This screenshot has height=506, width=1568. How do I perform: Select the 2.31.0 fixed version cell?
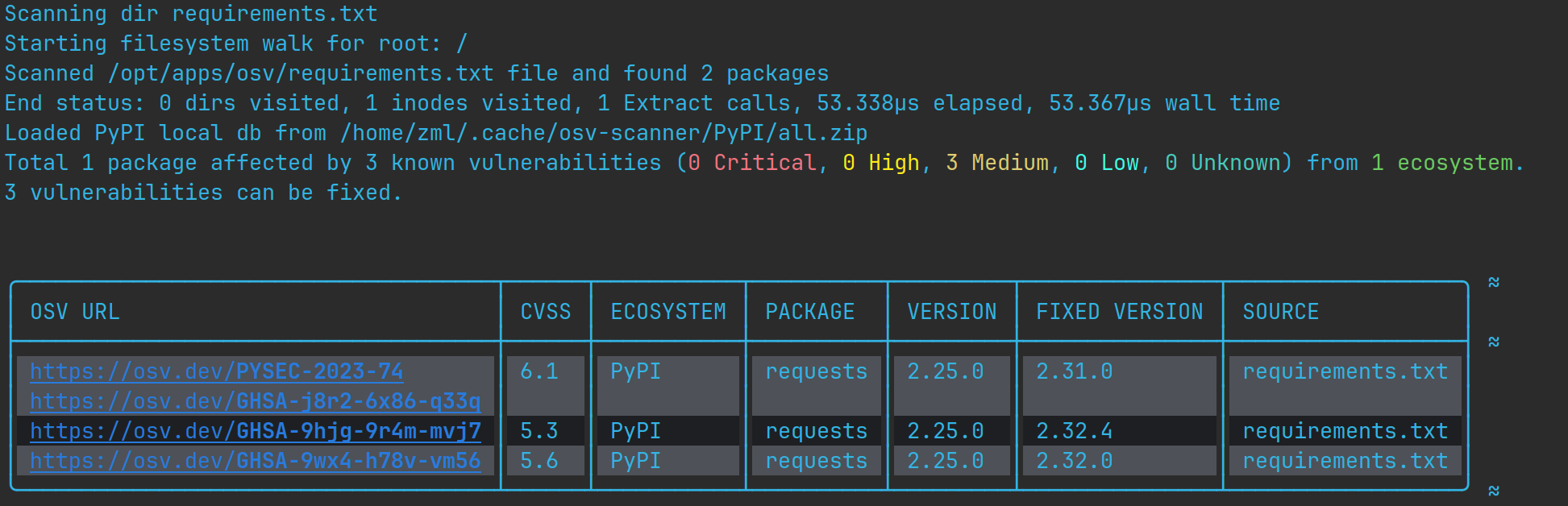tap(1074, 371)
